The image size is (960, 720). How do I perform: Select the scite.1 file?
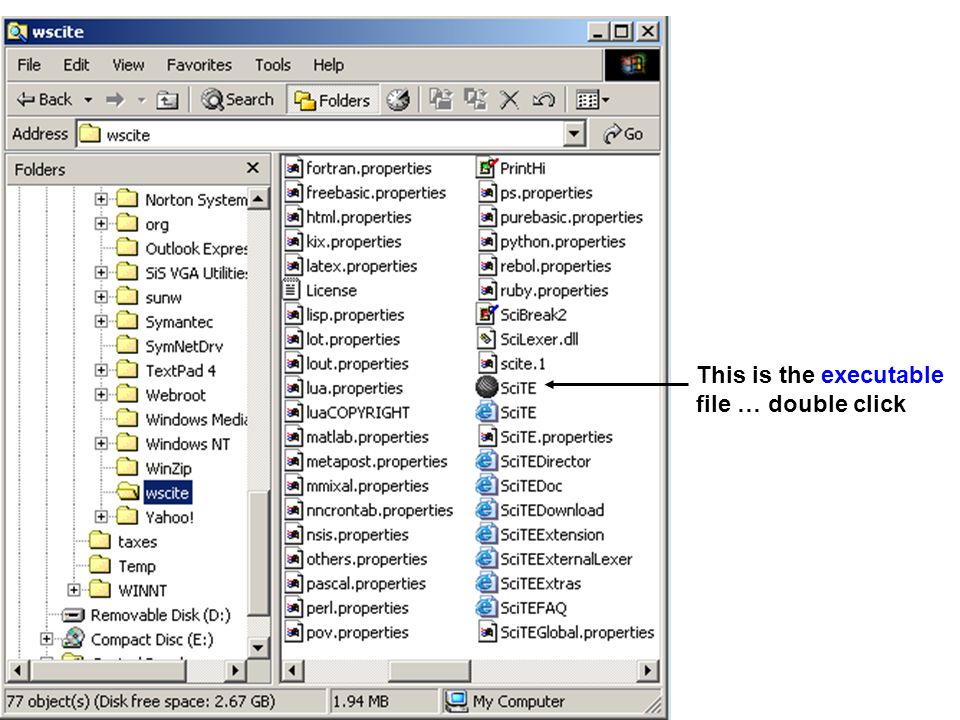coord(512,364)
